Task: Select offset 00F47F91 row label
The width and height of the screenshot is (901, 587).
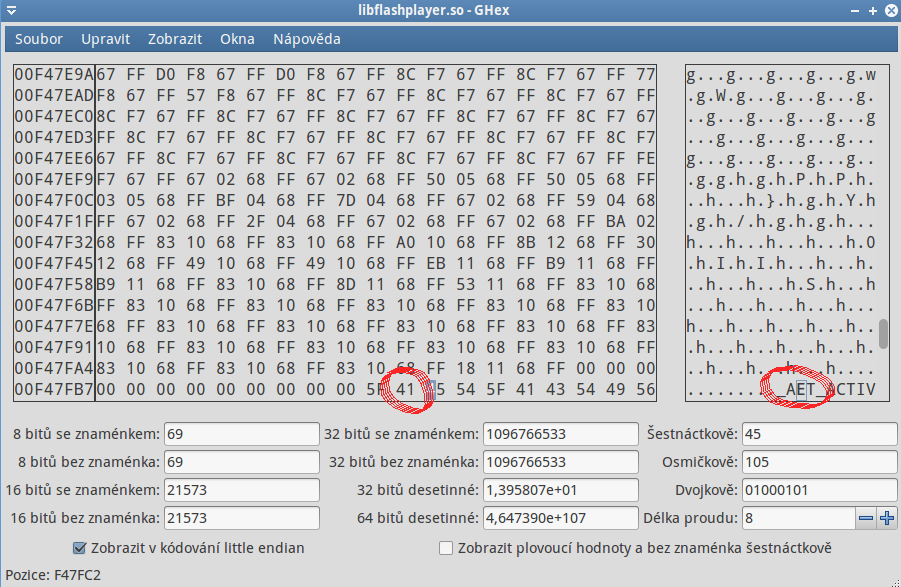Action: coord(54,347)
